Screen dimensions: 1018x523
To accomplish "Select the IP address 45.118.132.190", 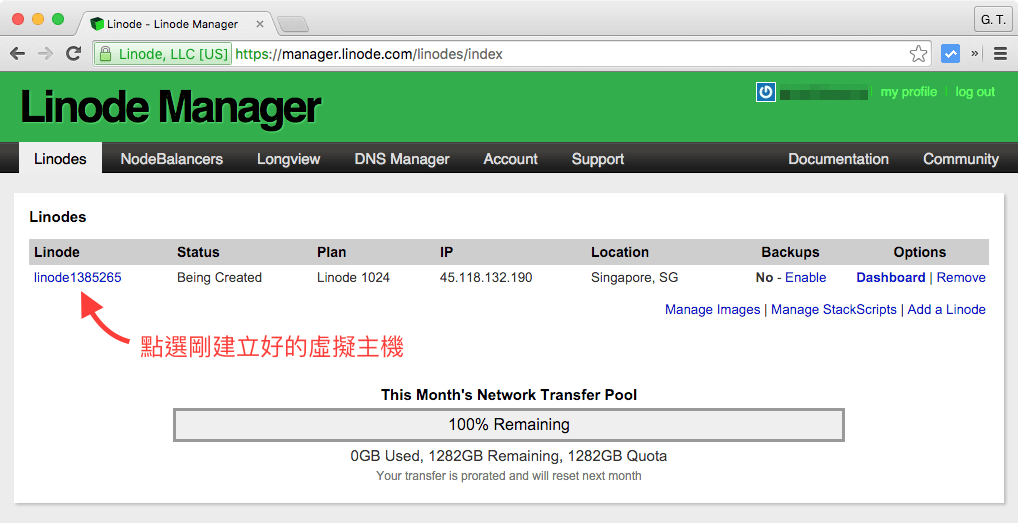I will click(486, 278).
